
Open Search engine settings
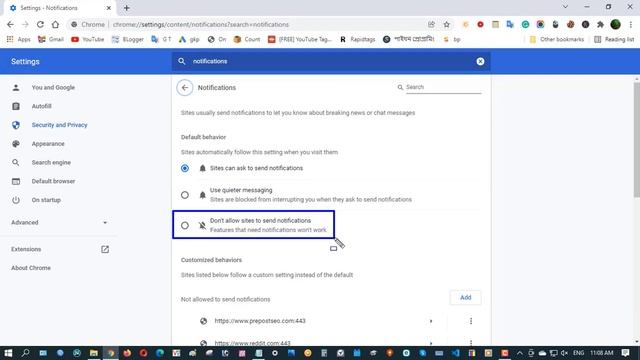51,162
